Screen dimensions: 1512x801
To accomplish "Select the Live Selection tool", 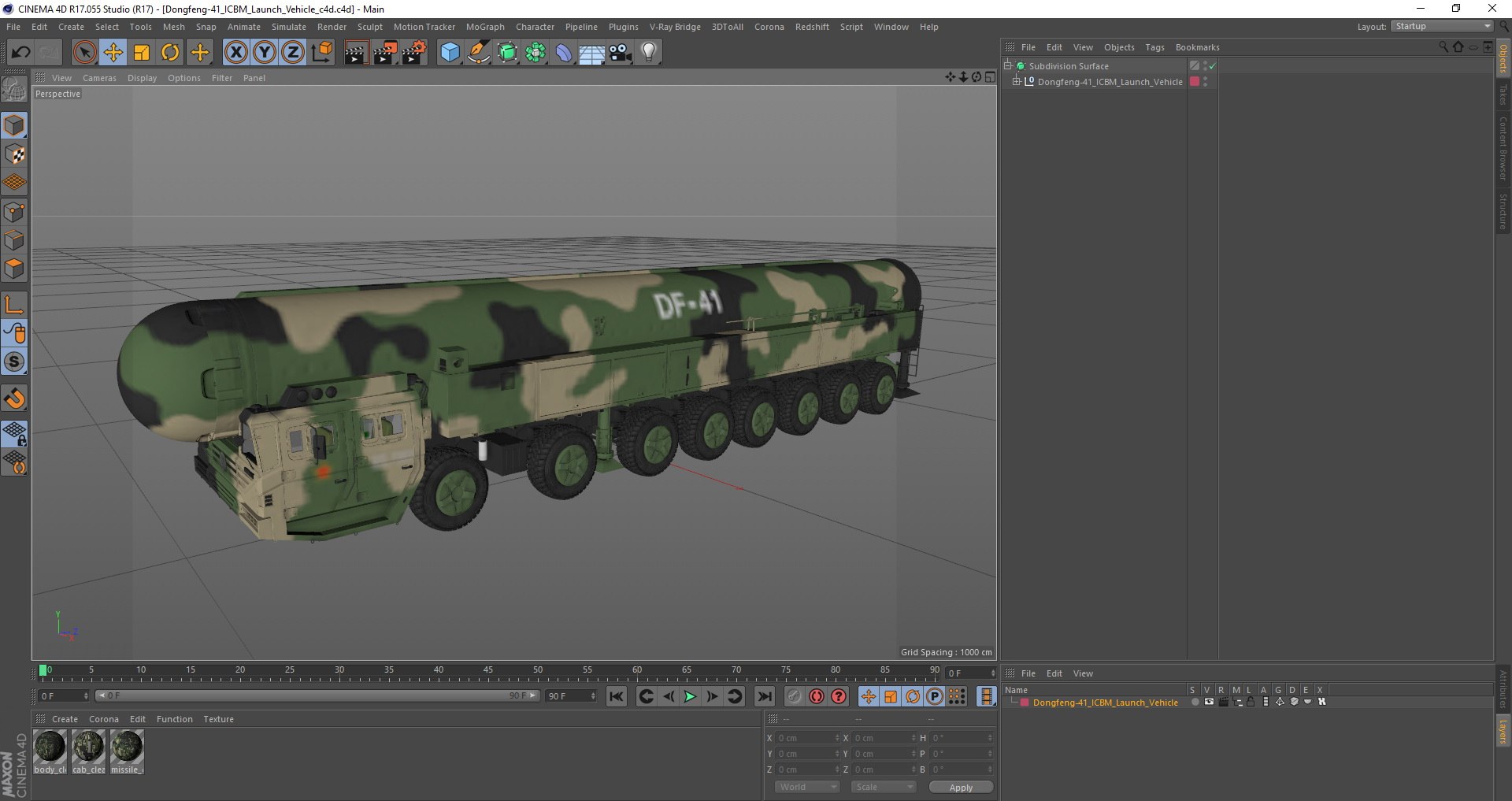I will pyautogui.click(x=84, y=53).
